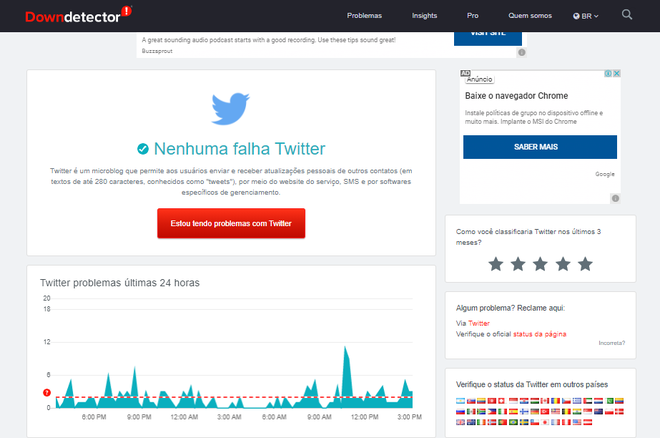This screenshot has height=438, width=660.
Task: Select the Switzerland flag
Action: 503,401
